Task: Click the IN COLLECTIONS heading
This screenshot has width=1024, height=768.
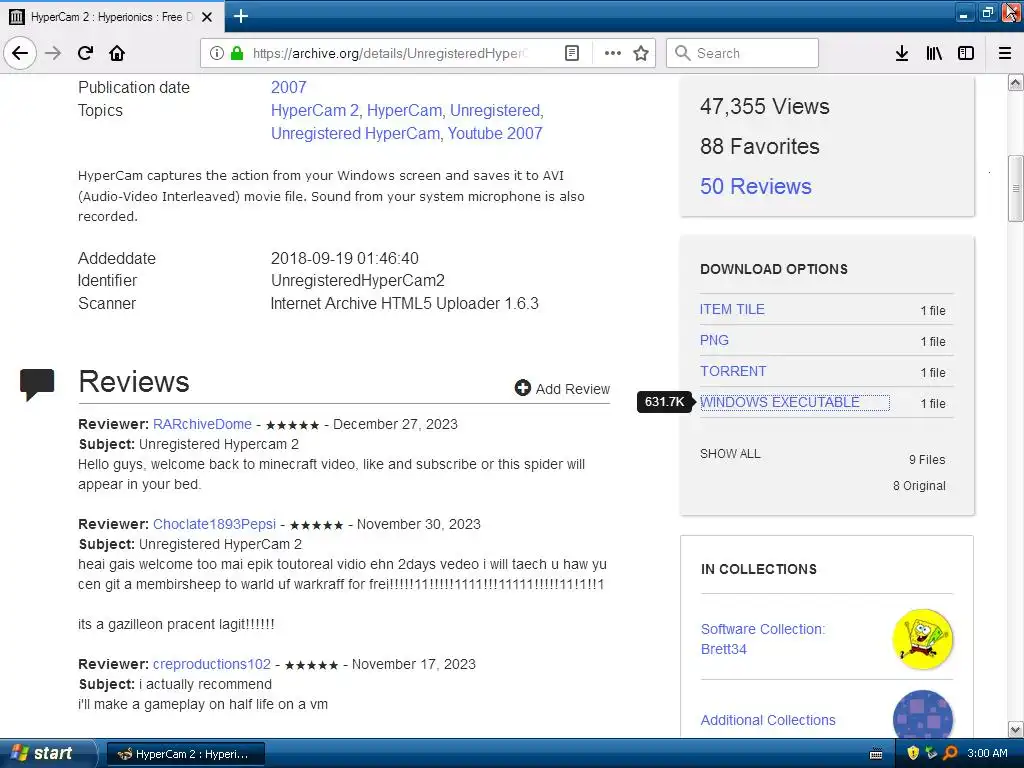Action: pos(759,569)
